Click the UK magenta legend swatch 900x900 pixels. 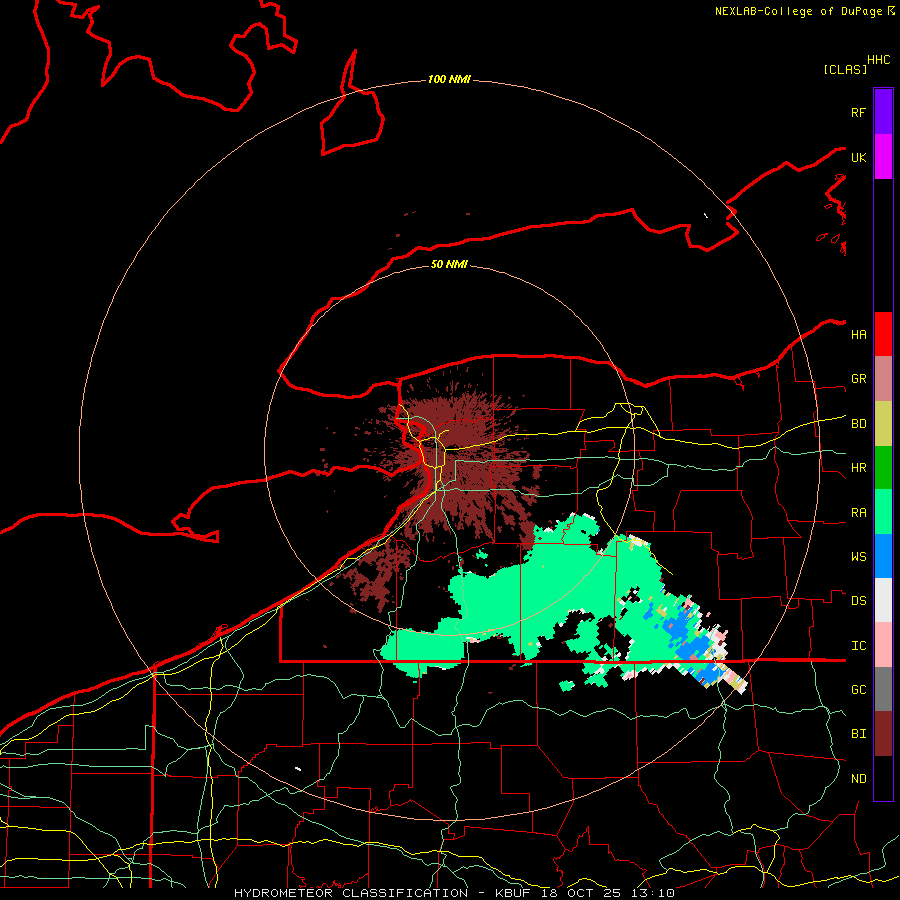click(883, 157)
